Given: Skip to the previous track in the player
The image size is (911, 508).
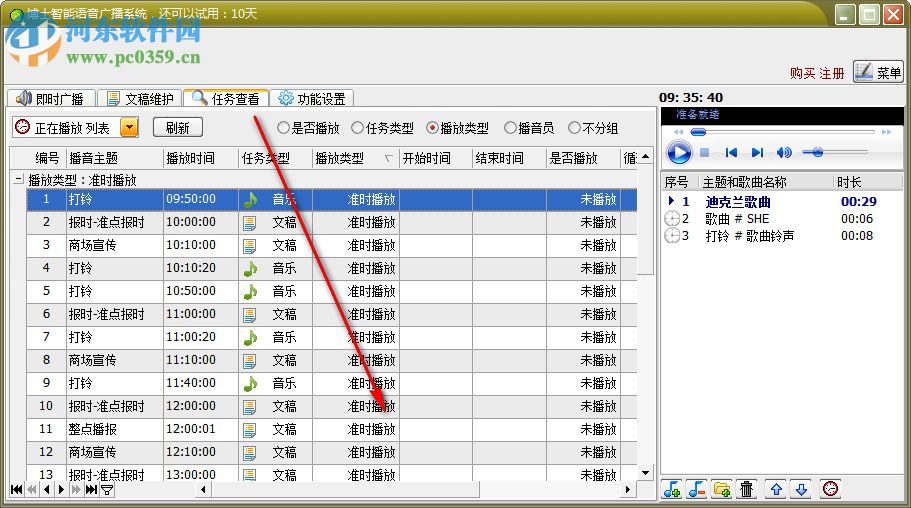Looking at the screenshot, I should [731, 153].
